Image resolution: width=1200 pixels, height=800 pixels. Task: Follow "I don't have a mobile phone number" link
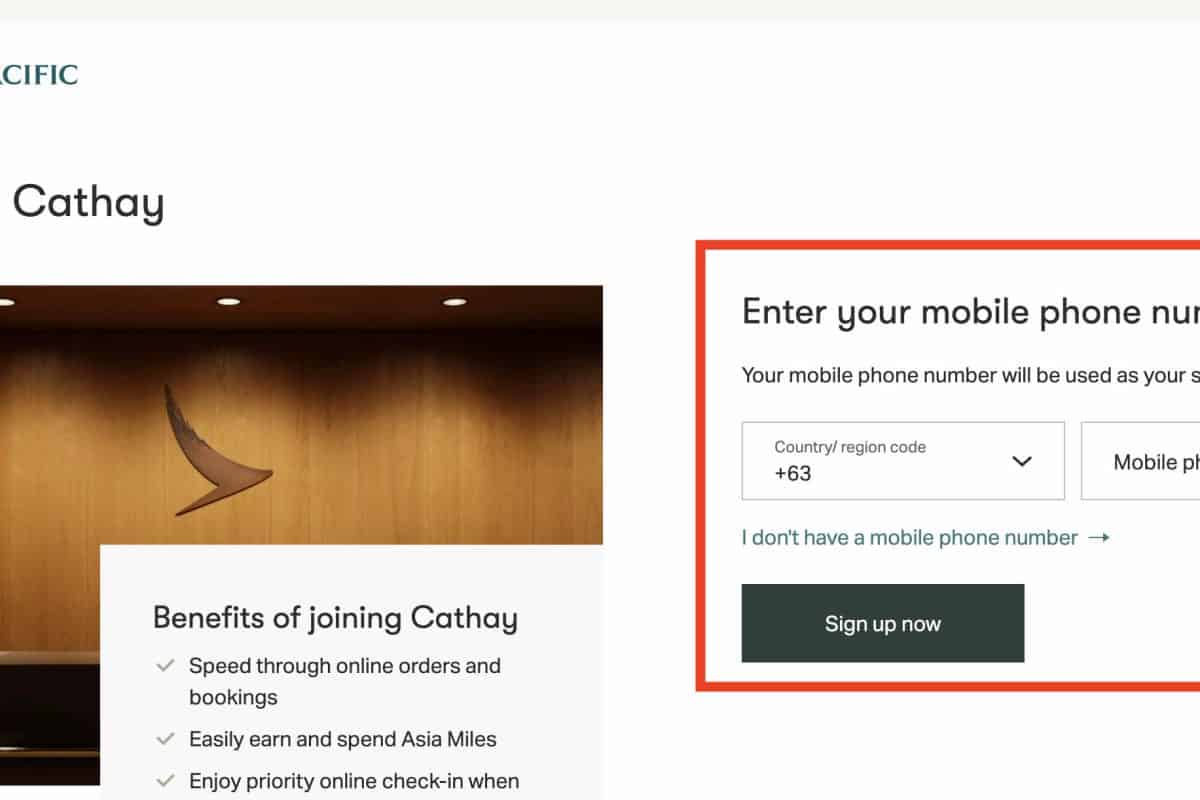coord(909,538)
